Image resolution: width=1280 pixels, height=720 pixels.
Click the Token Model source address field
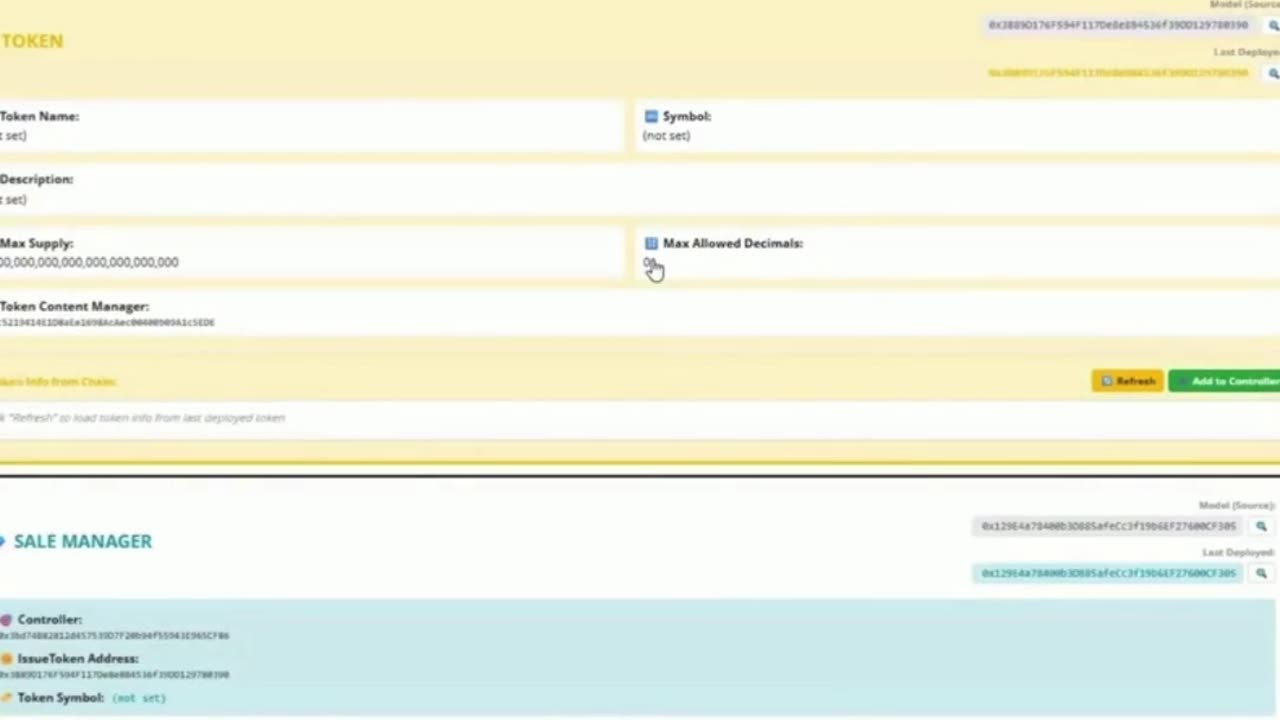pyautogui.click(x=1118, y=25)
